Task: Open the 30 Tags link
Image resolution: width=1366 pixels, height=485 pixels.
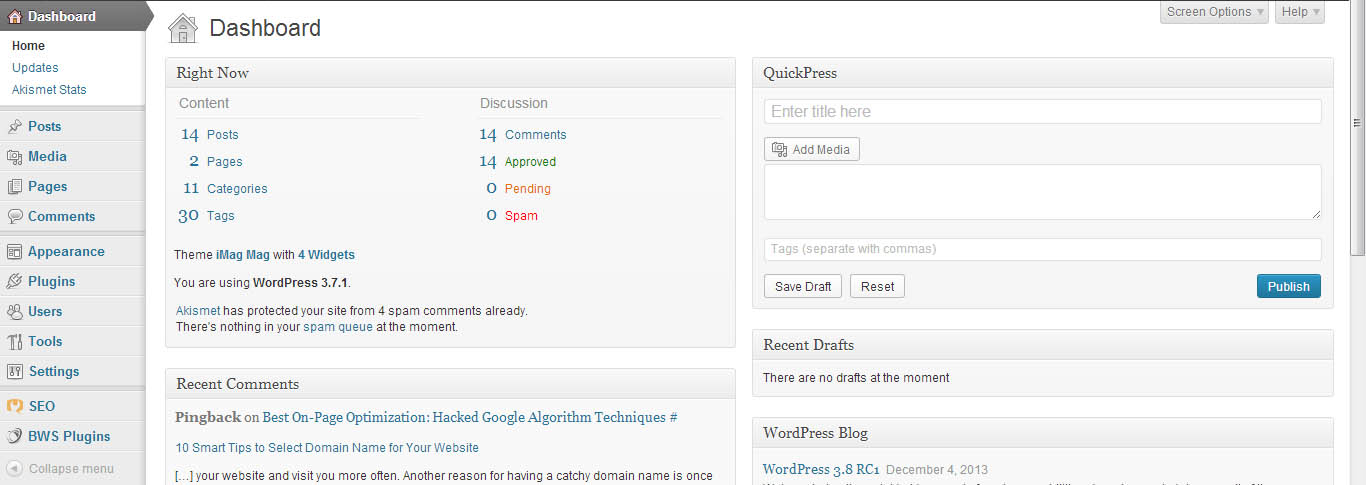Action: [x=206, y=216]
